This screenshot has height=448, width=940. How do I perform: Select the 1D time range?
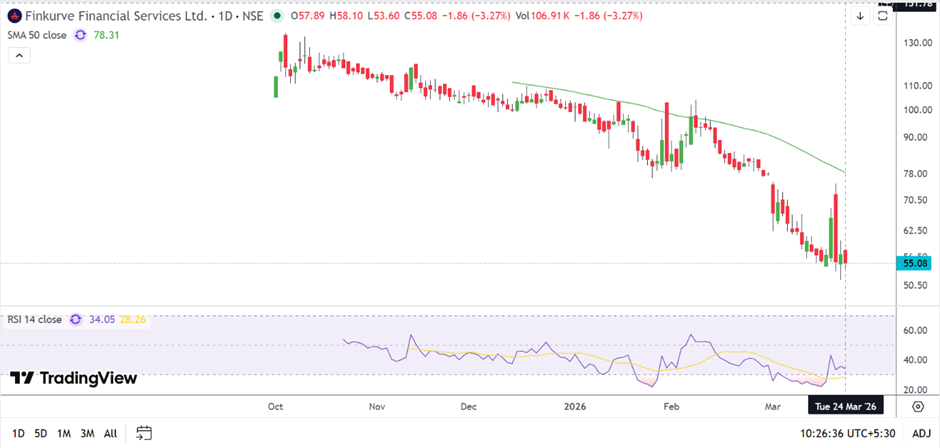[18, 433]
